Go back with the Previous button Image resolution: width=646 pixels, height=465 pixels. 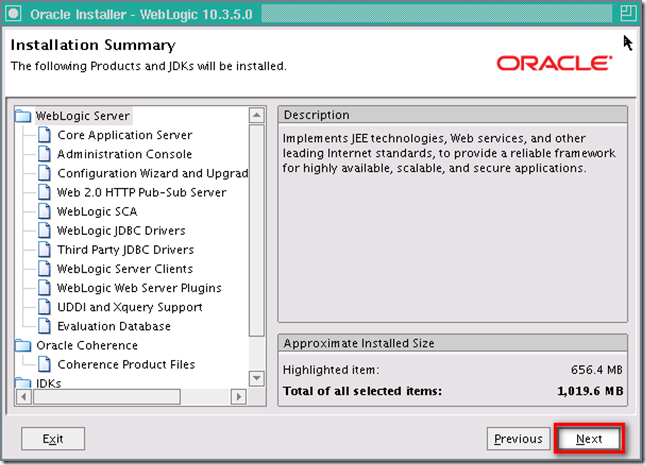point(518,439)
